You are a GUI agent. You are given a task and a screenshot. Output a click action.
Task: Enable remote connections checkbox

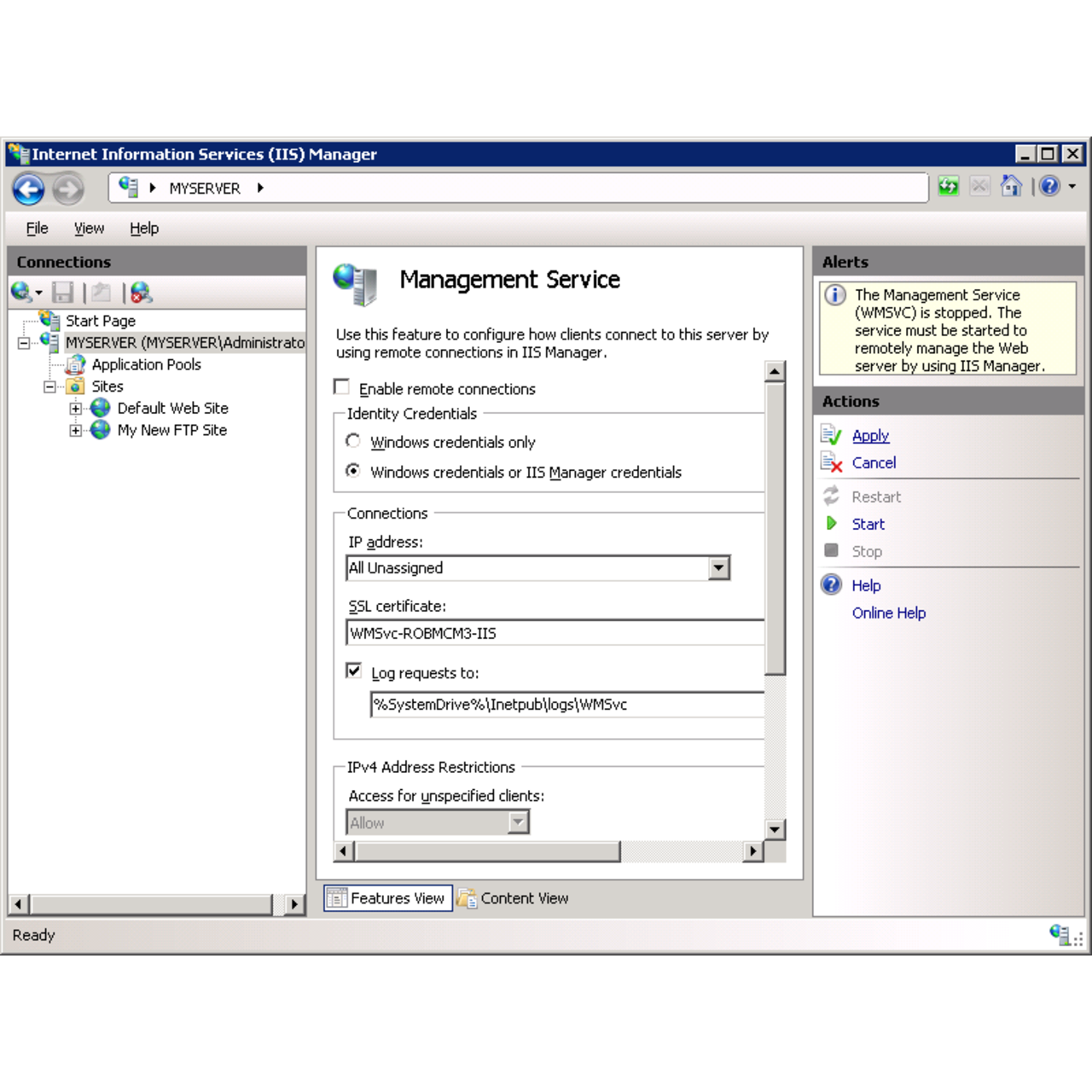point(341,386)
